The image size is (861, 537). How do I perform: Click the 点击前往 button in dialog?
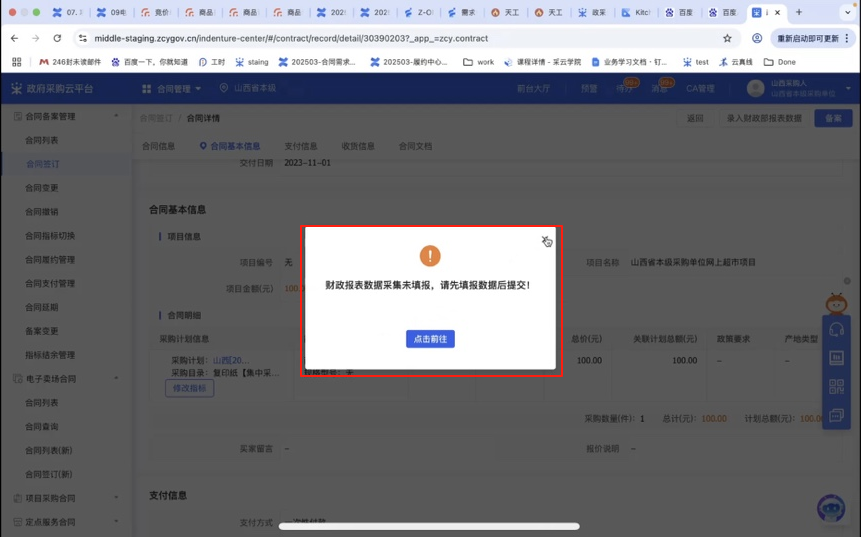pos(430,339)
